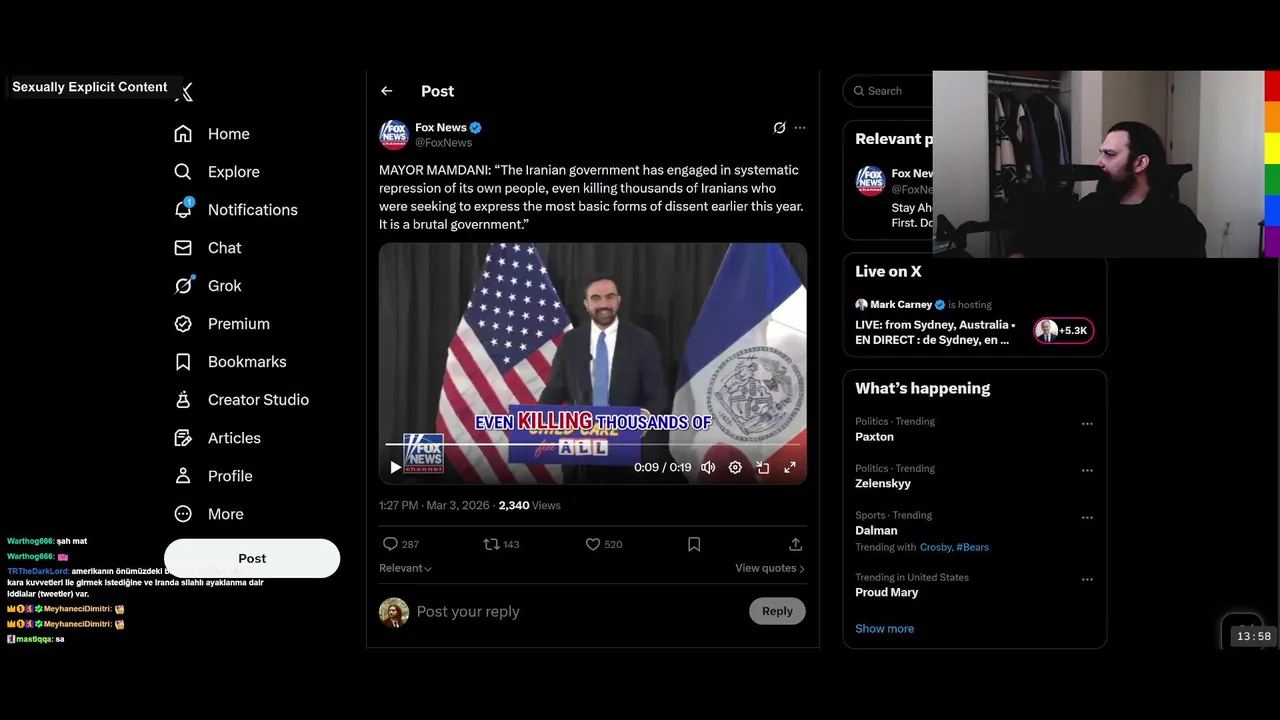
Task: Open options for Proud Mary trend
Action: 1087,580
